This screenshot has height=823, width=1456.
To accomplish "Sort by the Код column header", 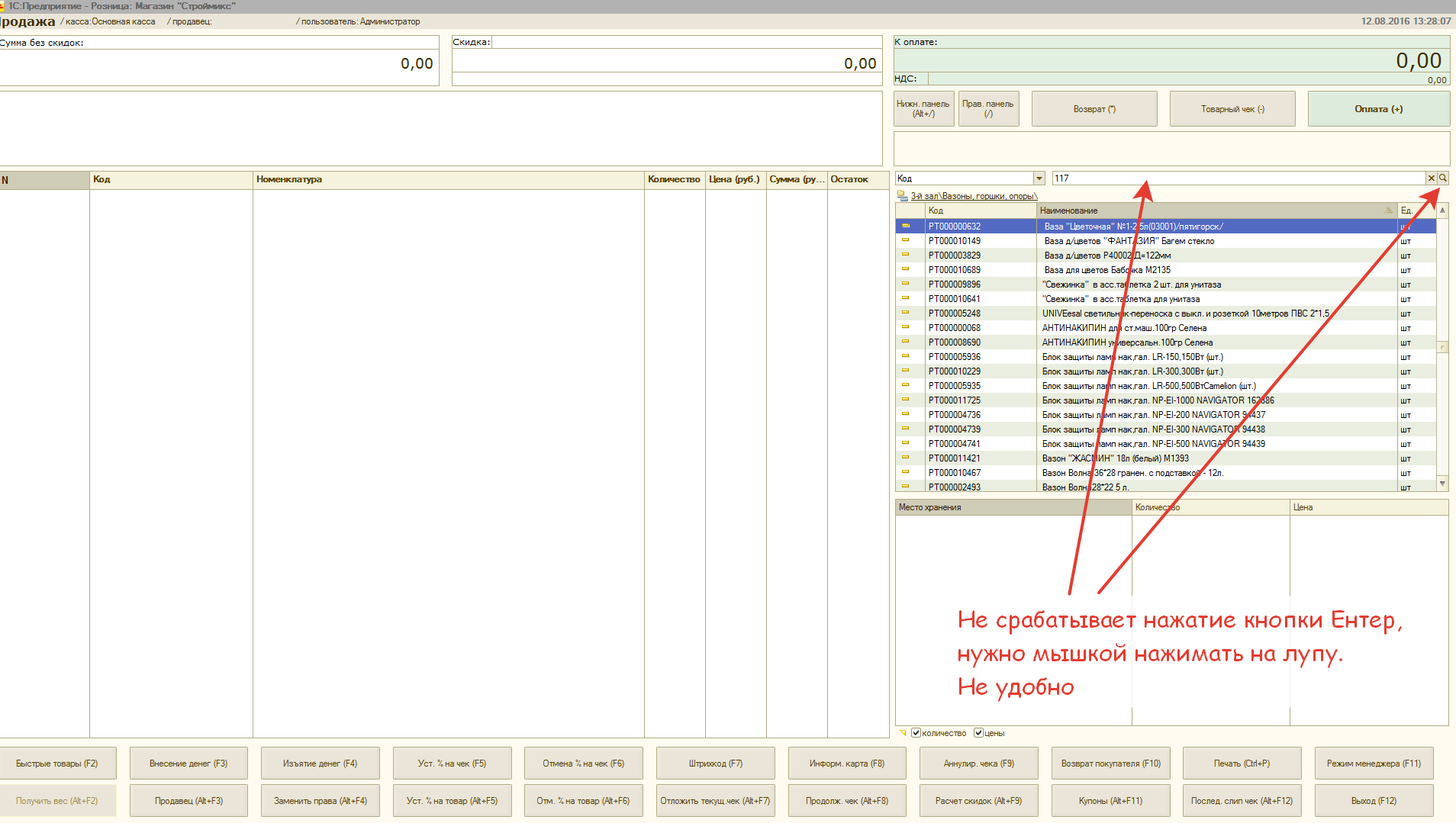I will tap(980, 211).
